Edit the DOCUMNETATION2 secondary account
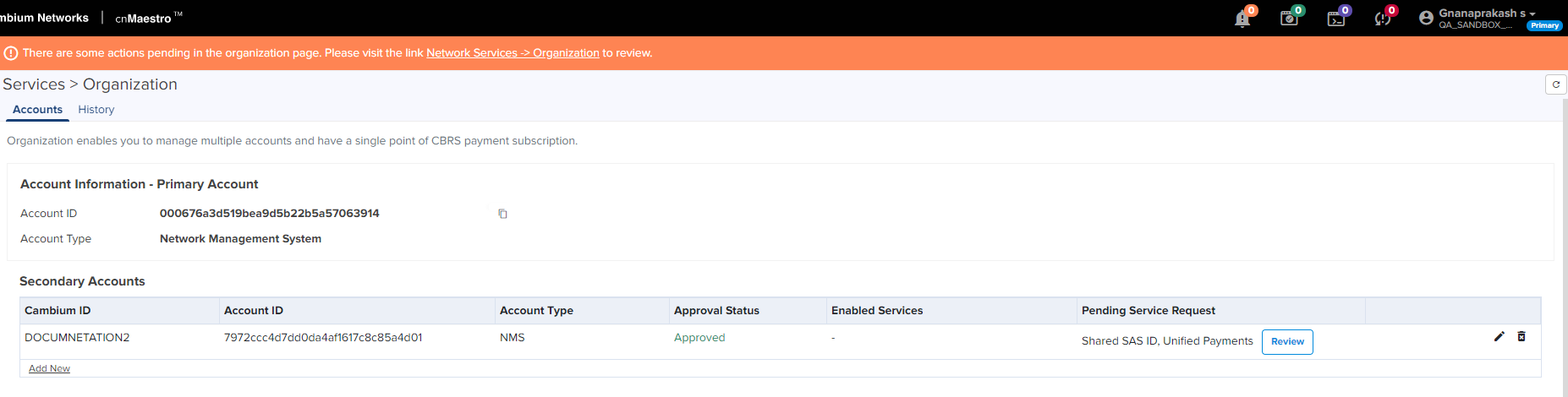Screen dimensions: 1568x397 pos(1499,336)
